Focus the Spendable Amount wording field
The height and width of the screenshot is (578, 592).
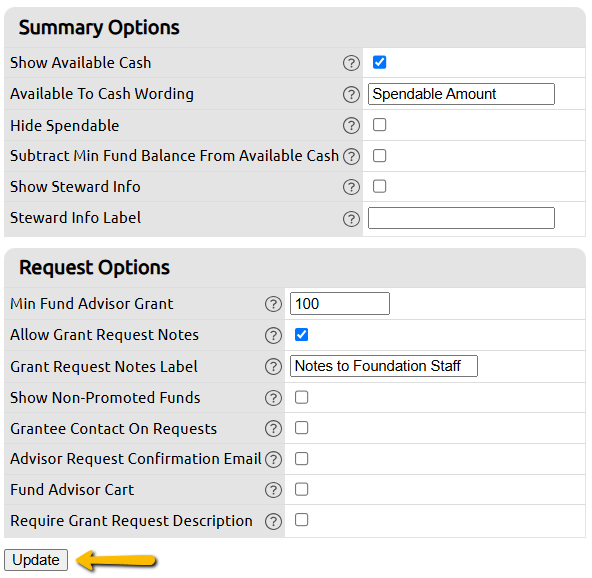coord(461,94)
